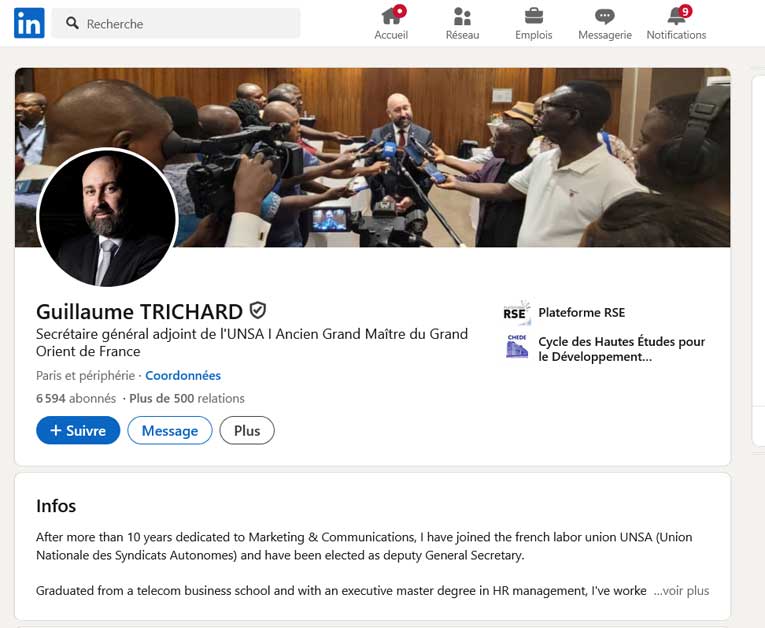Screen dimensions: 765x628
Task: Expand the Infos text with voir plus
Action: (x=681, y=590)
